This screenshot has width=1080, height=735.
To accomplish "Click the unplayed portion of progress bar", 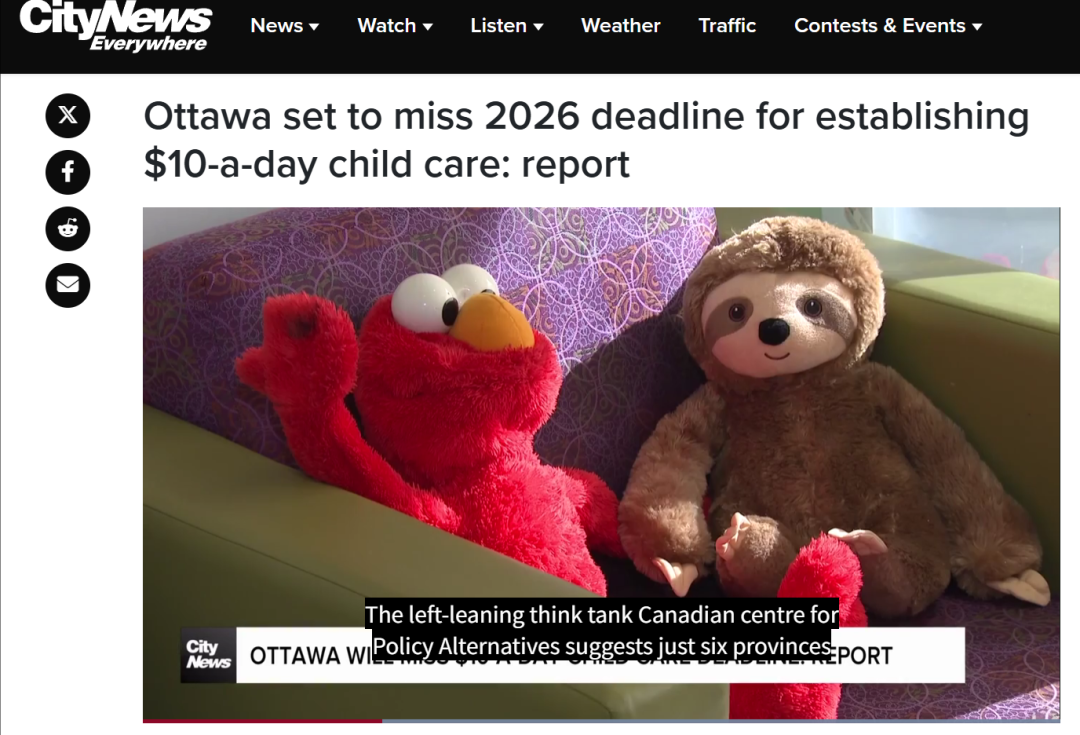I will click(721, 721).
